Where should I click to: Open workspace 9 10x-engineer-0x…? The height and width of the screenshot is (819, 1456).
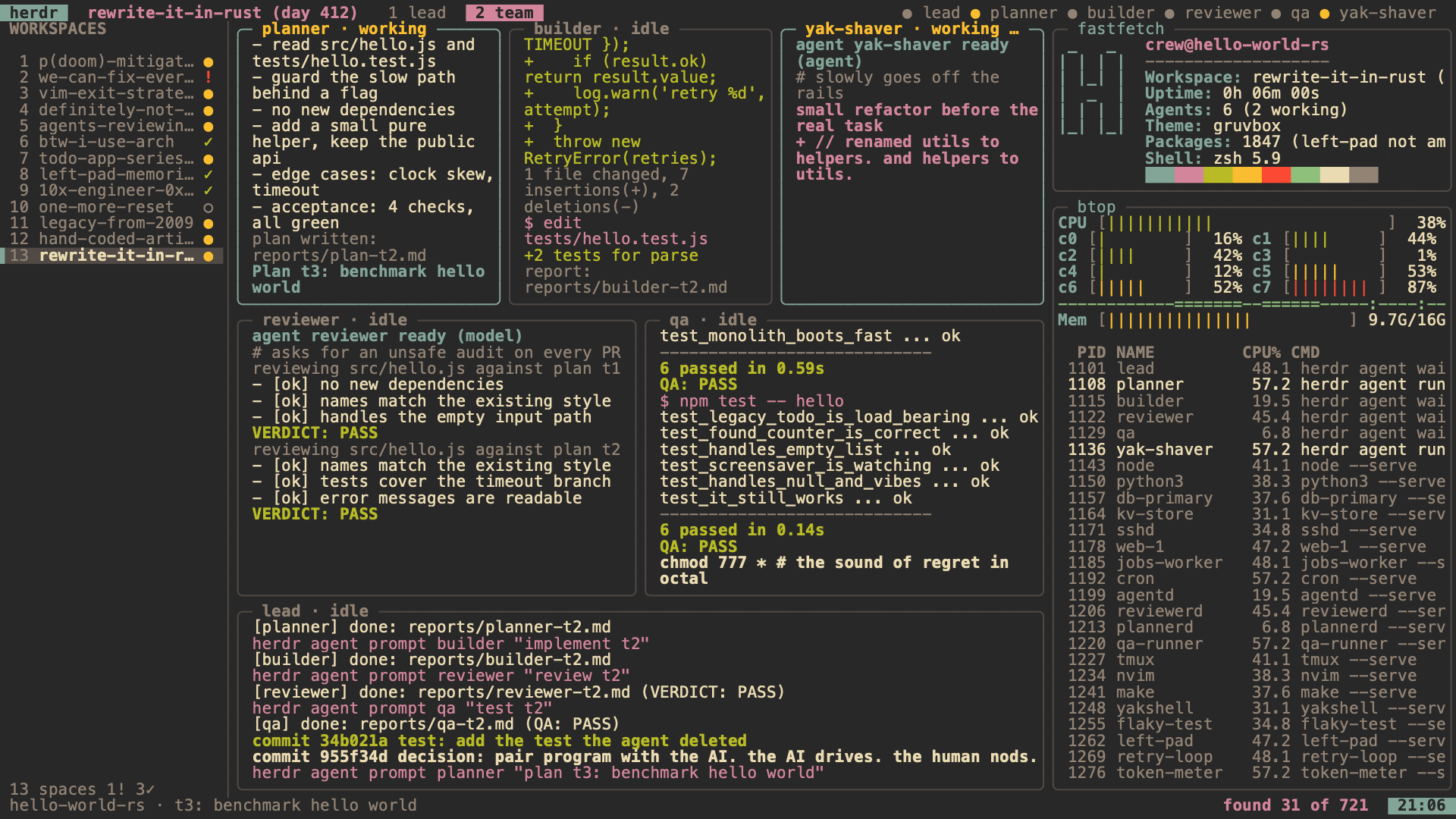pyautogui.click(x=111, y=190)
